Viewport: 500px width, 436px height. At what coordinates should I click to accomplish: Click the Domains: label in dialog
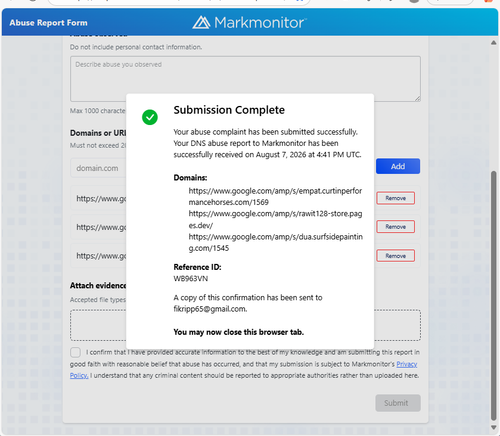(x=190, y=178)
